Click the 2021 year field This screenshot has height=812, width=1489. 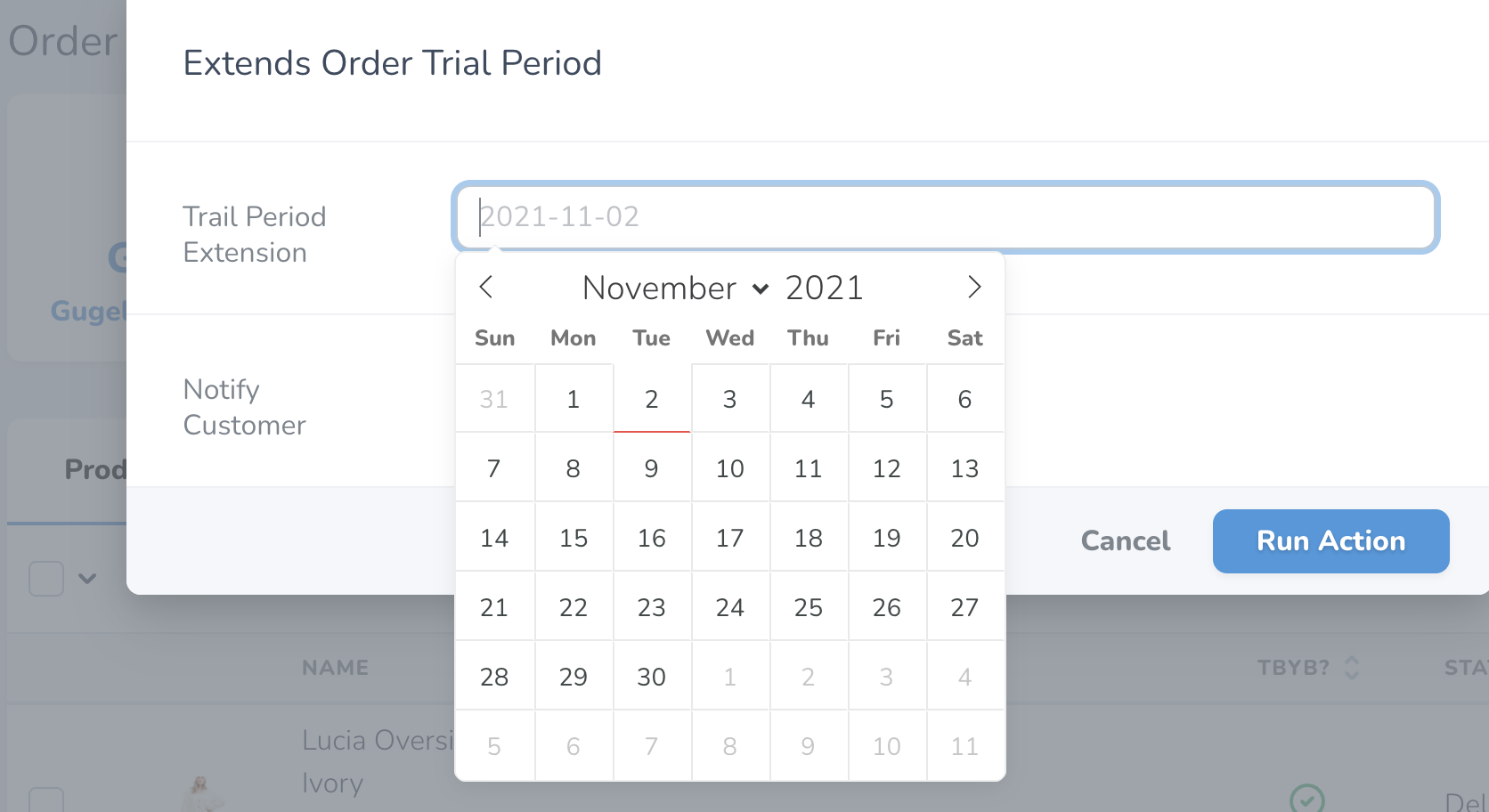pos(825,288)
